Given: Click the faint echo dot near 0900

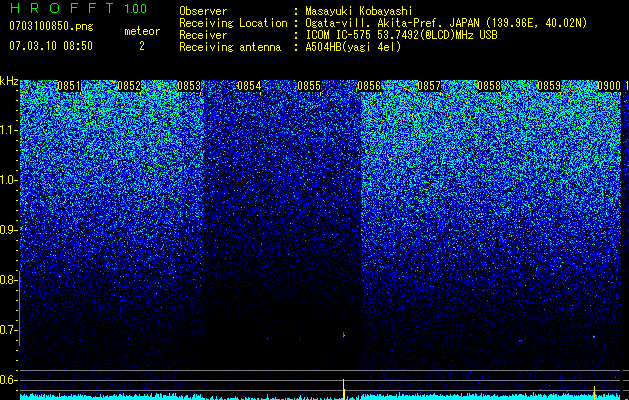Looking at the screenshot, I should pyautogui.click(x=594, y=337).
